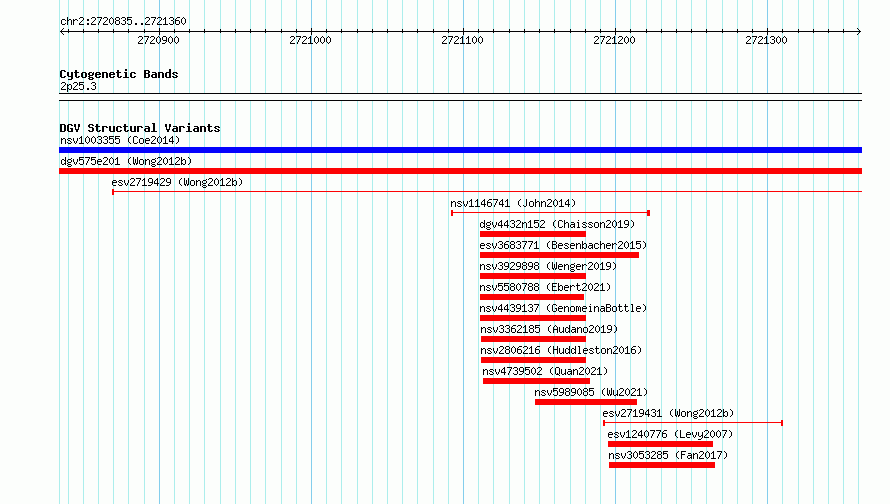Click ruler position 2720900
The image size is (890, 504).
(x=158, y=40)
